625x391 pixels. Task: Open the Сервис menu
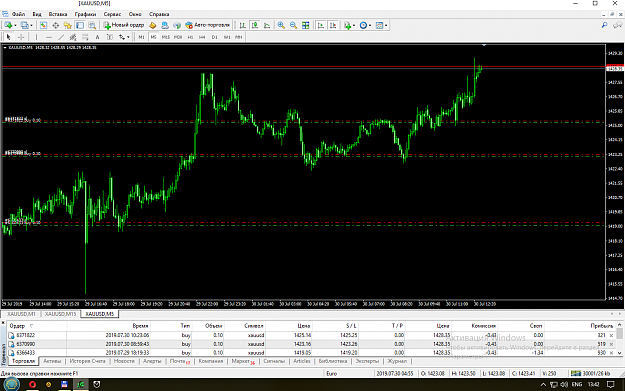(112, 14)
